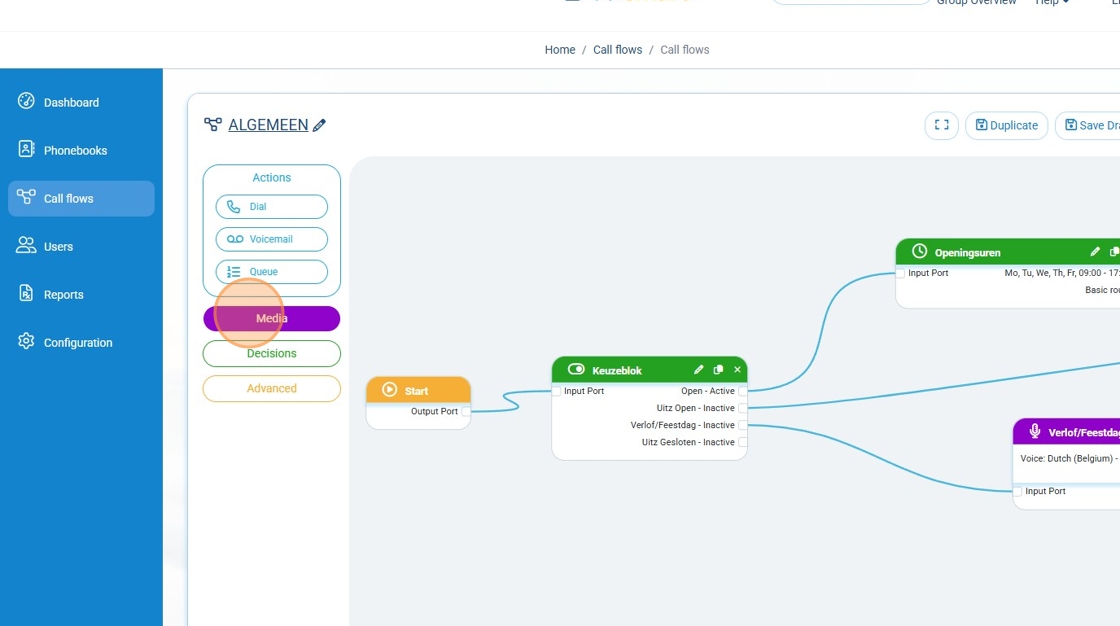The width and height of the screenshot is (1120, 626).
Task: Delete Keuzeblok node with the X icon
Action: coord(737,370)
